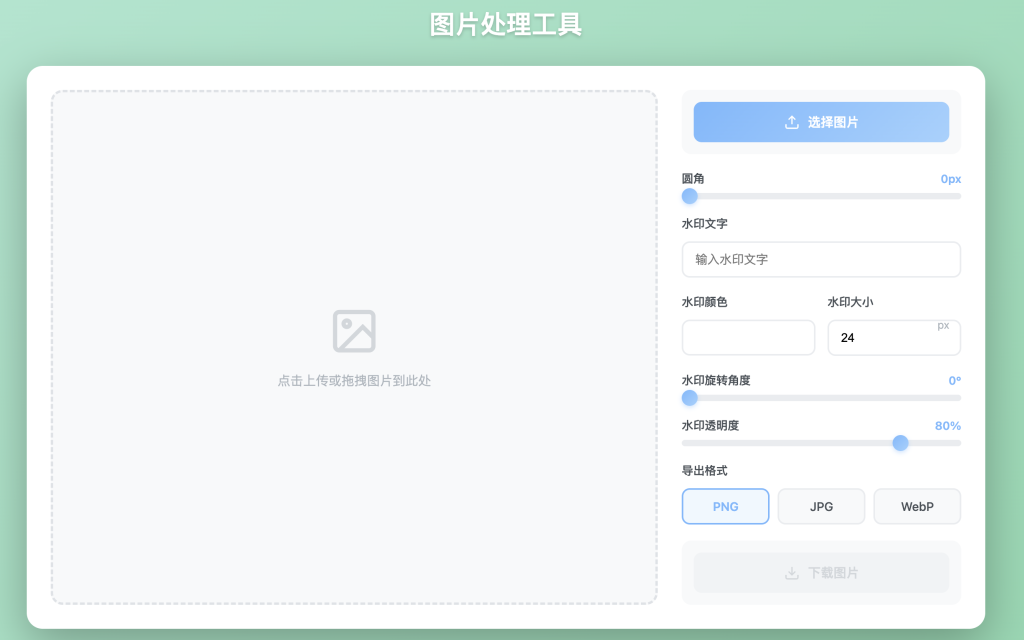Click the 圆角 slider track at its midpoint
This screenshot has height=640, width=1024.
tap(821, 196)
